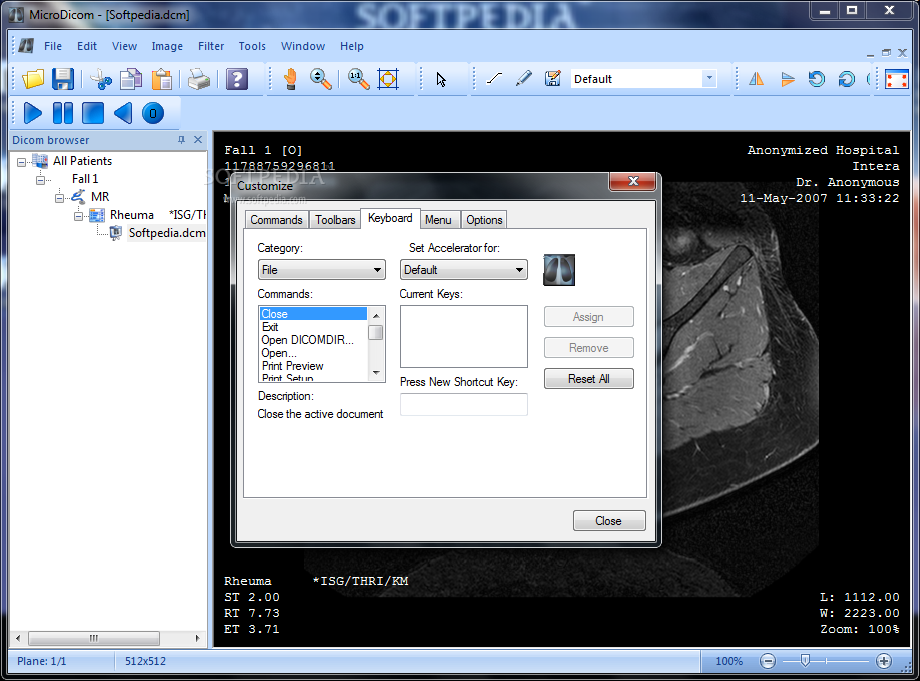This screenshot has height=681, width=920.
Task: Click the Open folder toolbar icon
Action: 33,79
